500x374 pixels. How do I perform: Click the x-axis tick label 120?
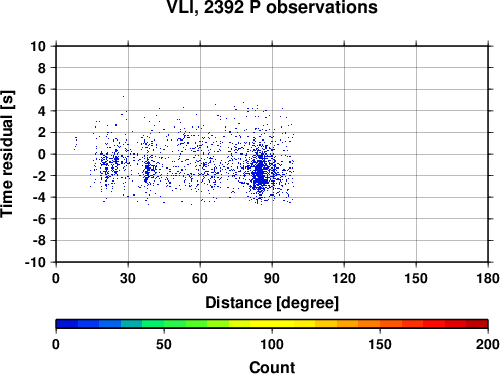(x=344, y=278)
